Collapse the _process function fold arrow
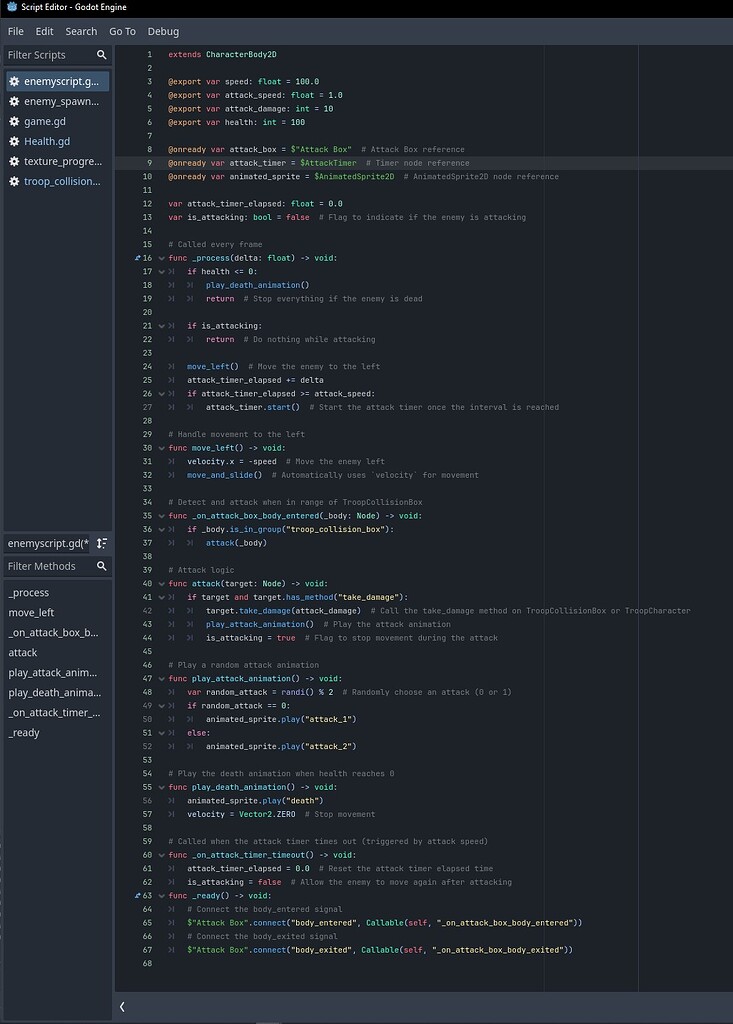733x1024 pixels. [x=159, y=258]
